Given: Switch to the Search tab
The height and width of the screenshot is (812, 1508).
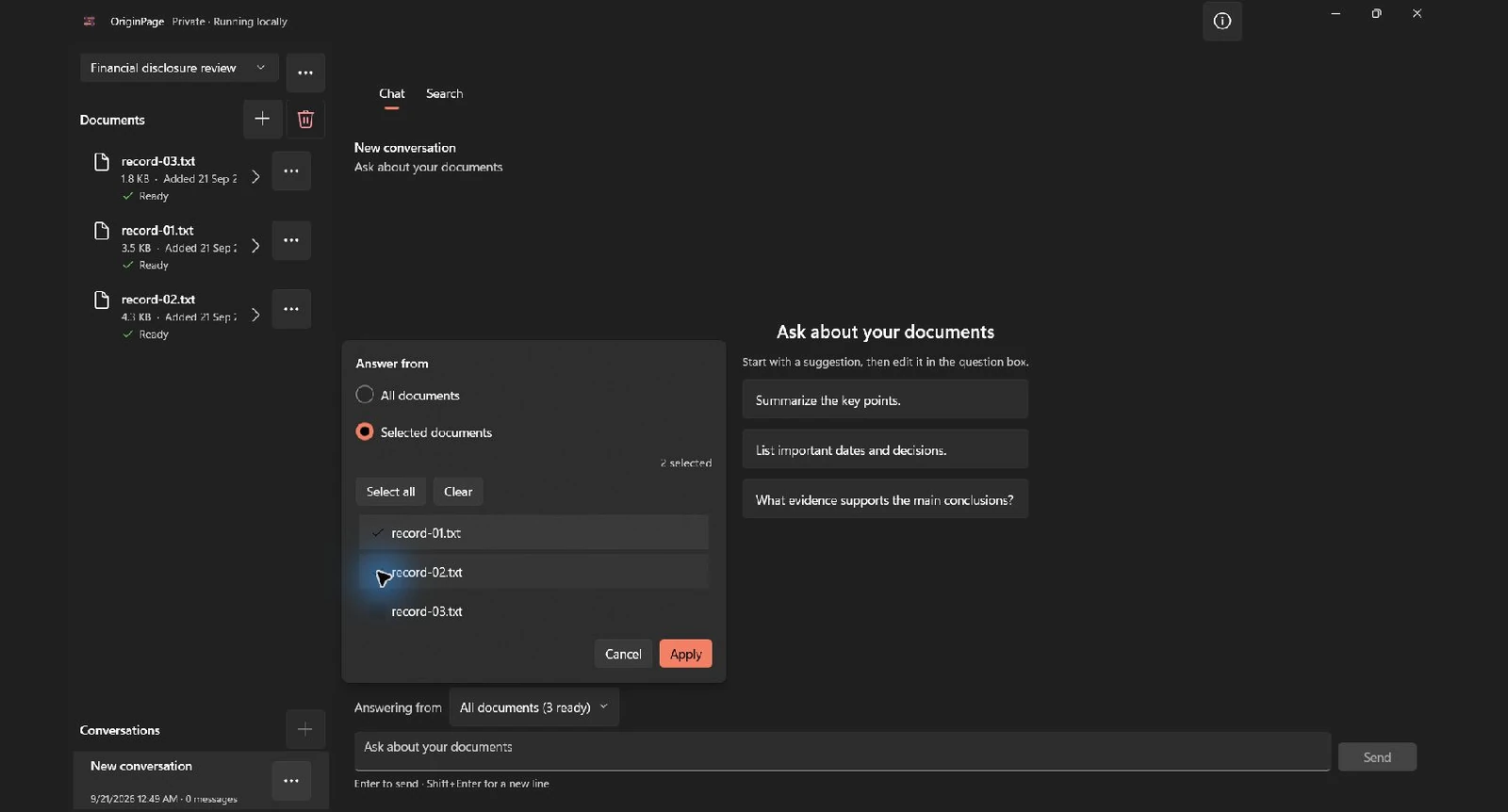Looking at the screenshot, I should 444,94.
